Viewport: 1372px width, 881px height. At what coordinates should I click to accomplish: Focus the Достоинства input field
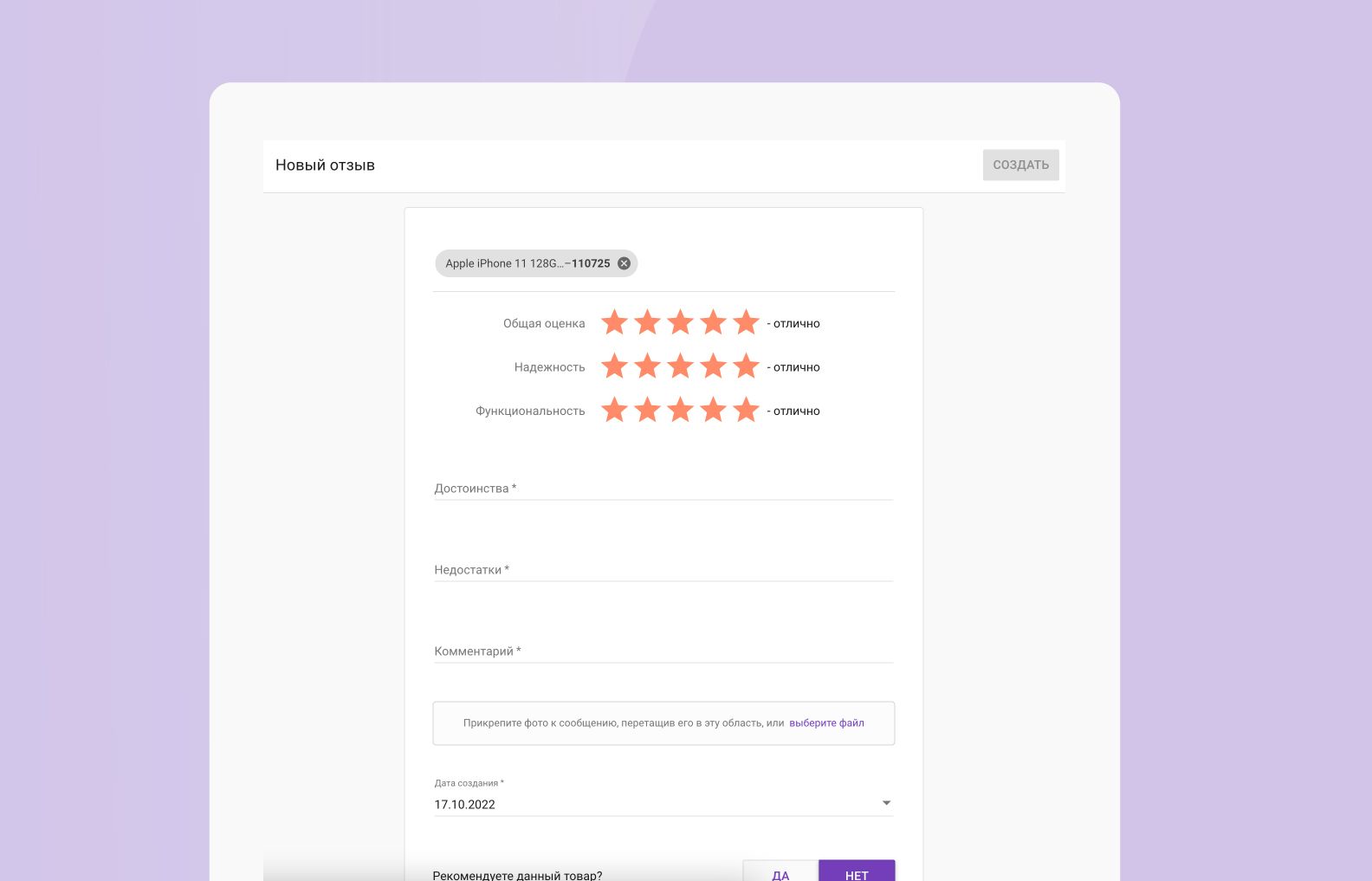(x=663, y=489)
